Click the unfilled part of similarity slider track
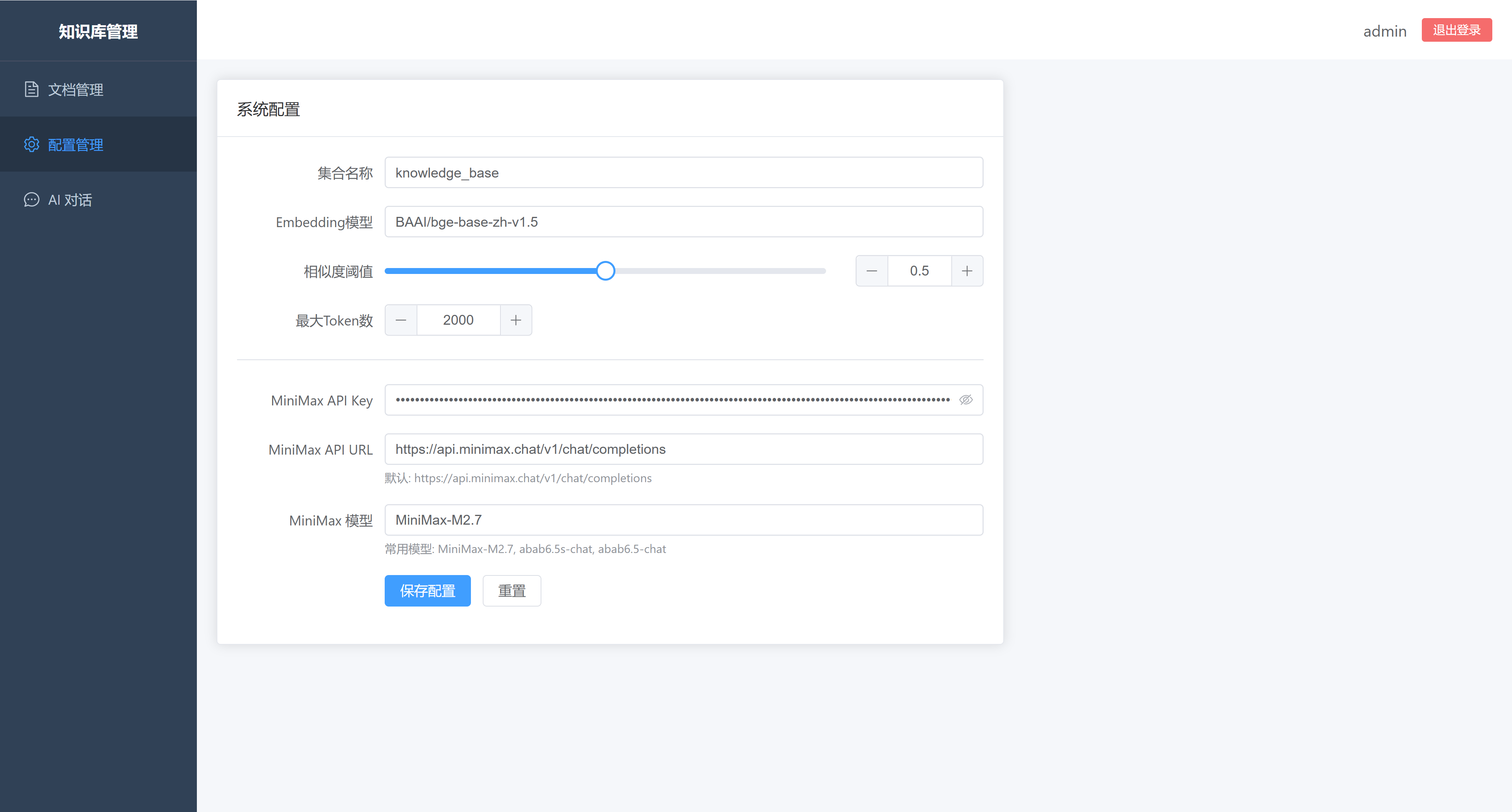 tap(720, 271)
